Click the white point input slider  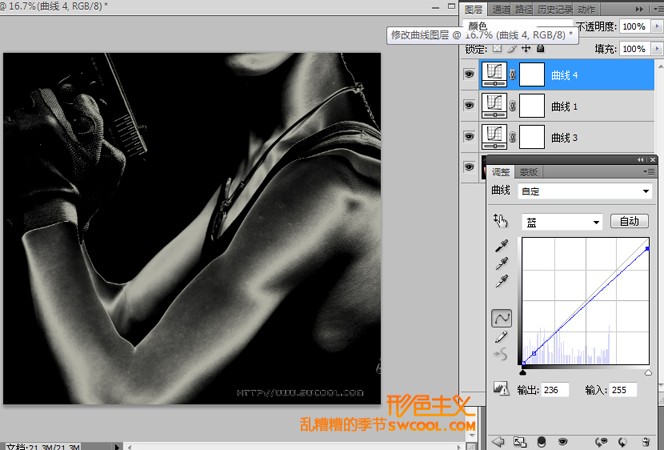coord(648,373)
